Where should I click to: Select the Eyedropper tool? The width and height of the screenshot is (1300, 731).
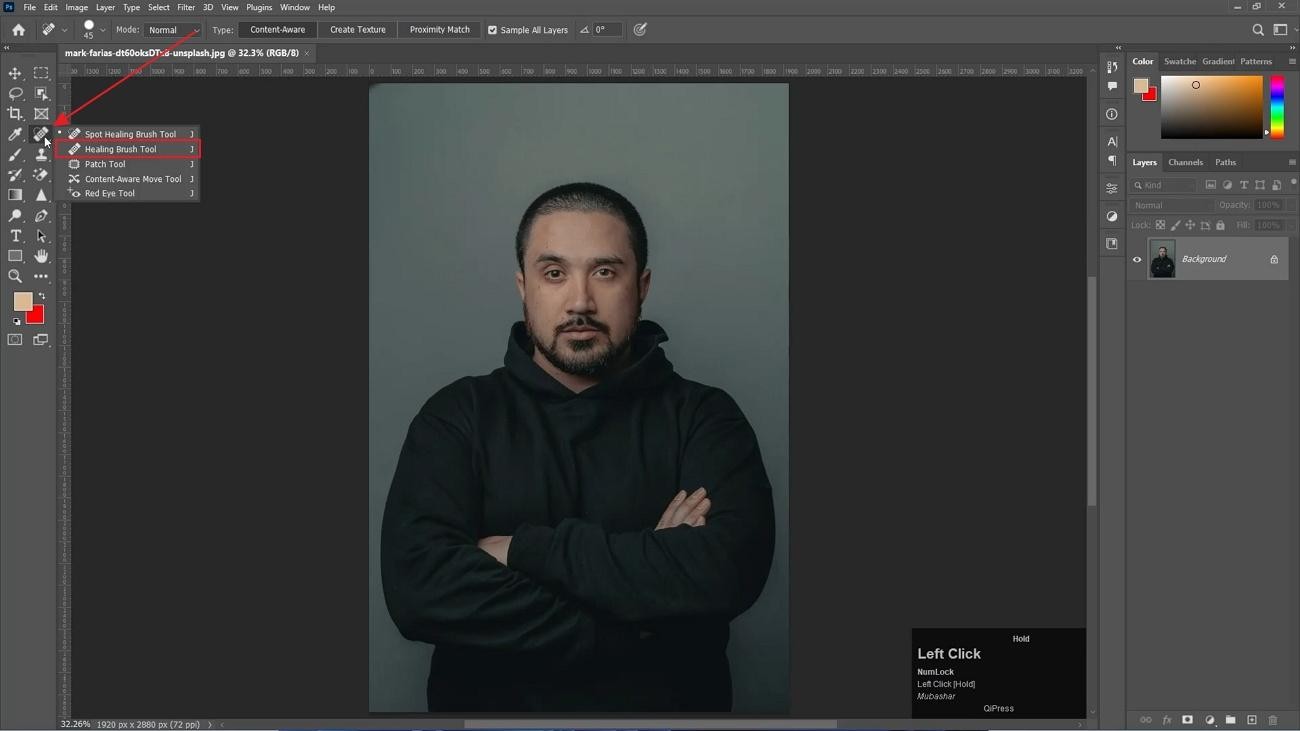15,134
